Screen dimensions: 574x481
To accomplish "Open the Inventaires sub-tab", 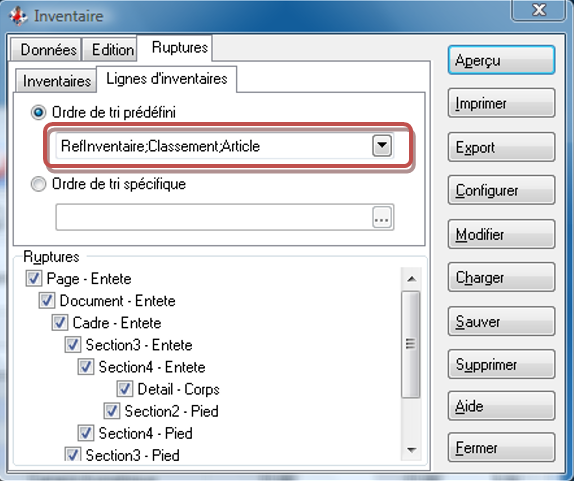I will point(56,81).
